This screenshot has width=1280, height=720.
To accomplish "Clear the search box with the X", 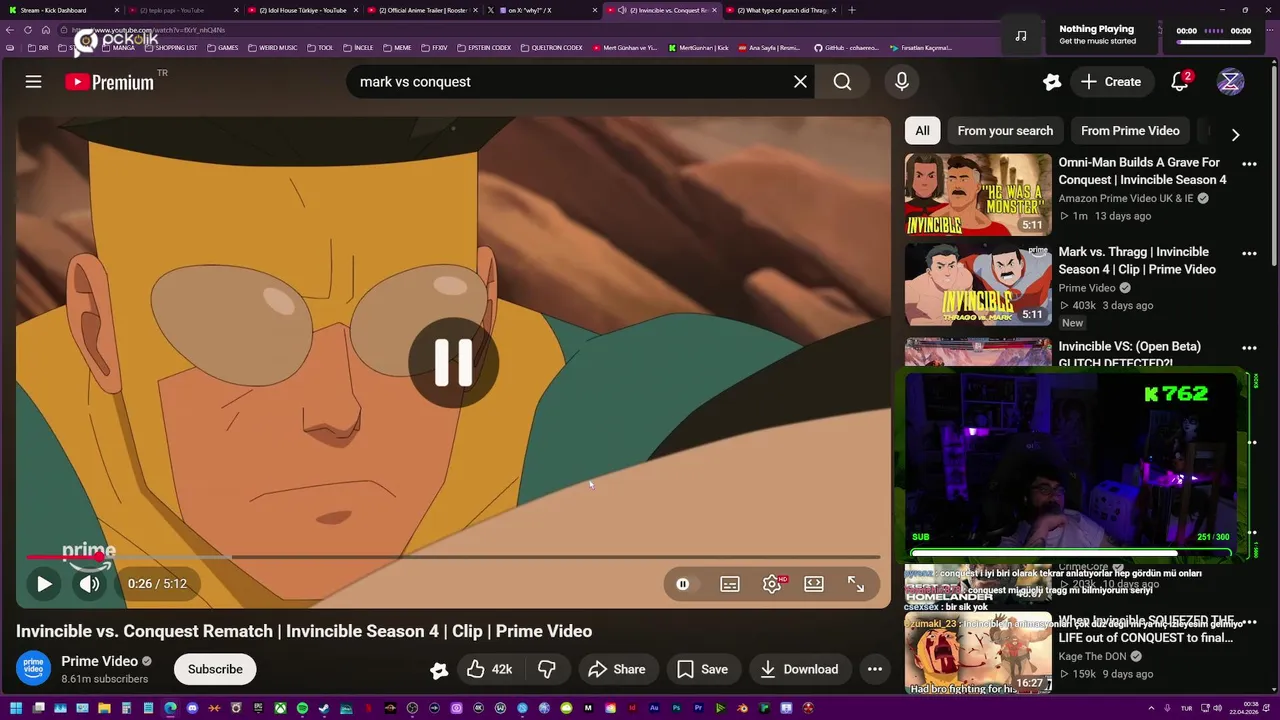I will 800,82.
